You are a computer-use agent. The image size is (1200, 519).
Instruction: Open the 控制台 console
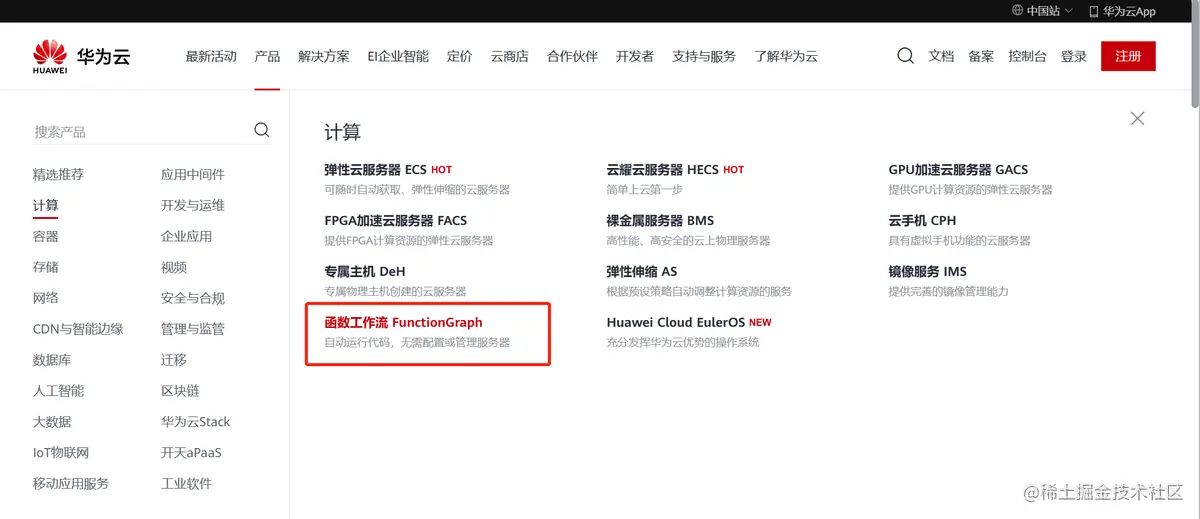[x=1028, y=56]
